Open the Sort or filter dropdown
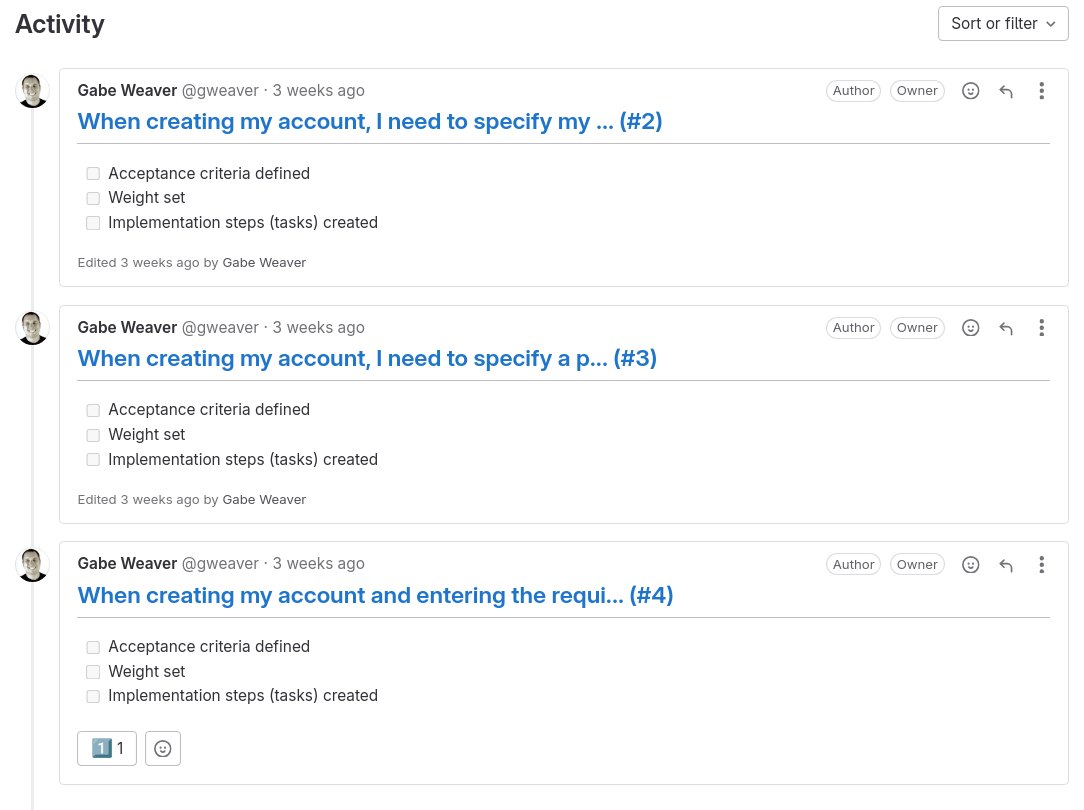The image size is (1084, 810). (x=1001, y=23)
